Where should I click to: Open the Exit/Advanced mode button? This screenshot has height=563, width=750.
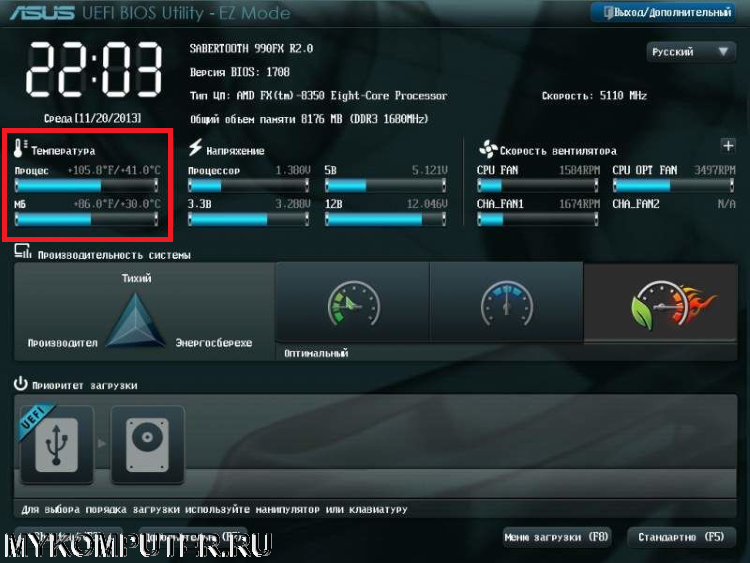(x=664, y=12)
